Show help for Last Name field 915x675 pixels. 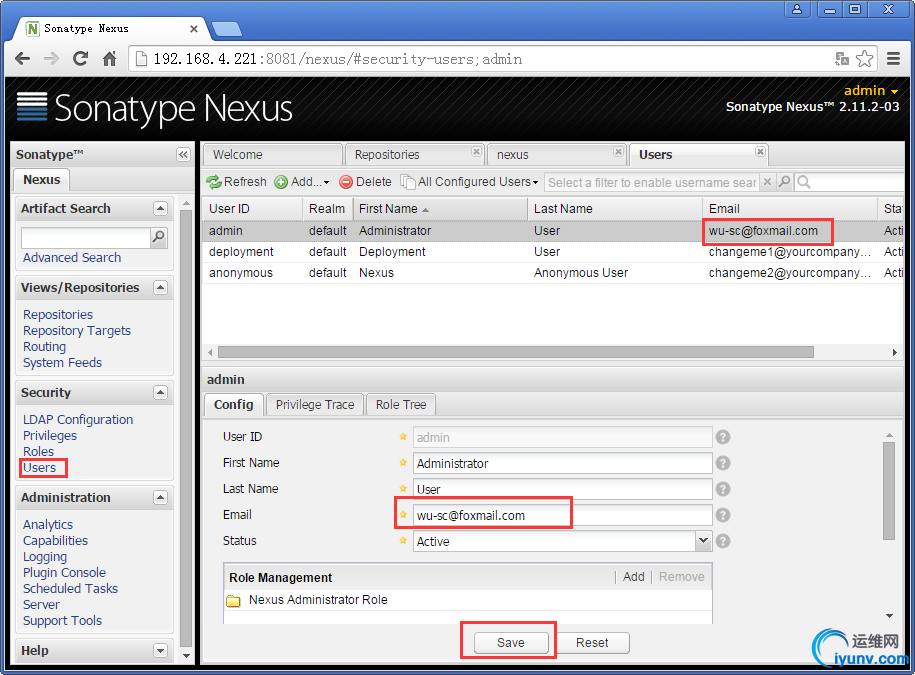pyautogui.click(x=723, y=489)
